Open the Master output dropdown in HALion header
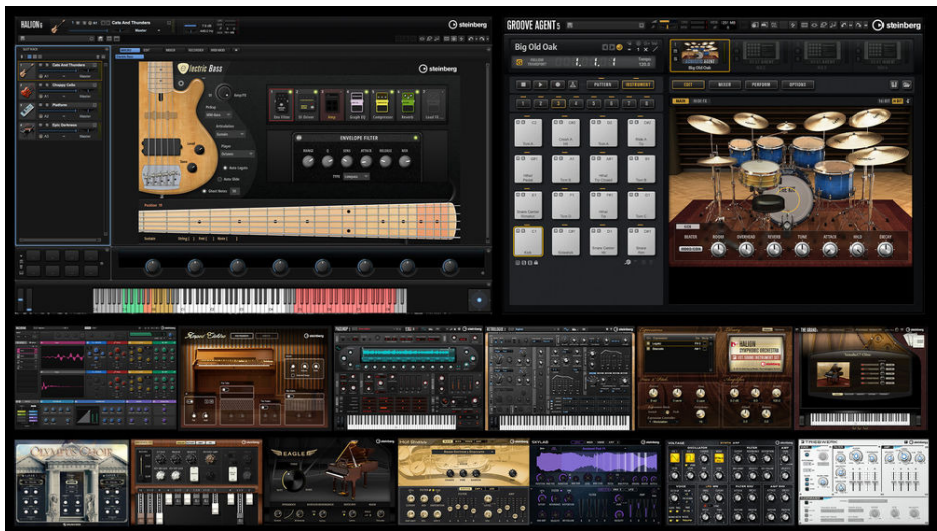The height and width of the screenshot is (531, 937). click(146, 30)
